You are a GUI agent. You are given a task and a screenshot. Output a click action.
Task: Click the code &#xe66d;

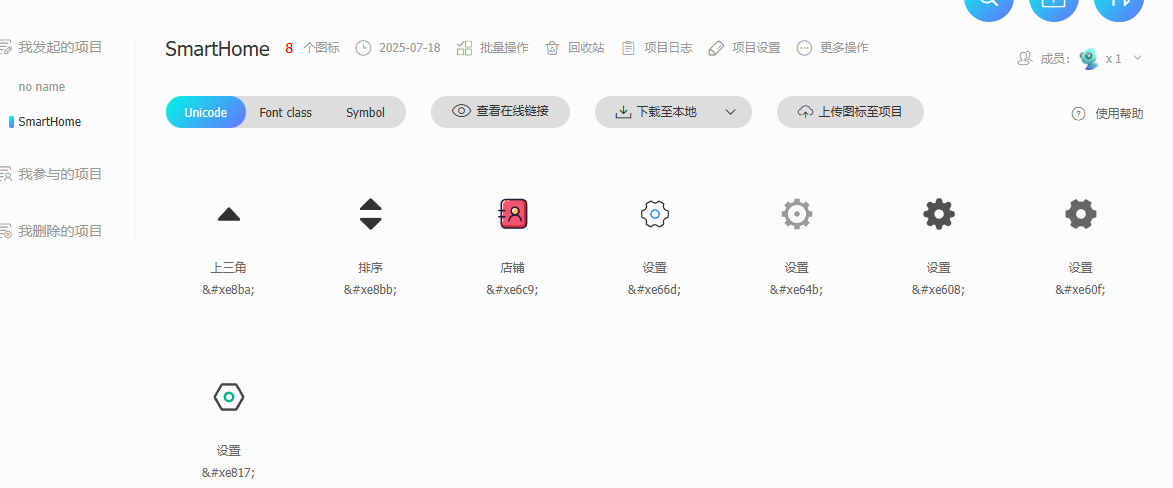pyautogui.click(x=655, y=290)
